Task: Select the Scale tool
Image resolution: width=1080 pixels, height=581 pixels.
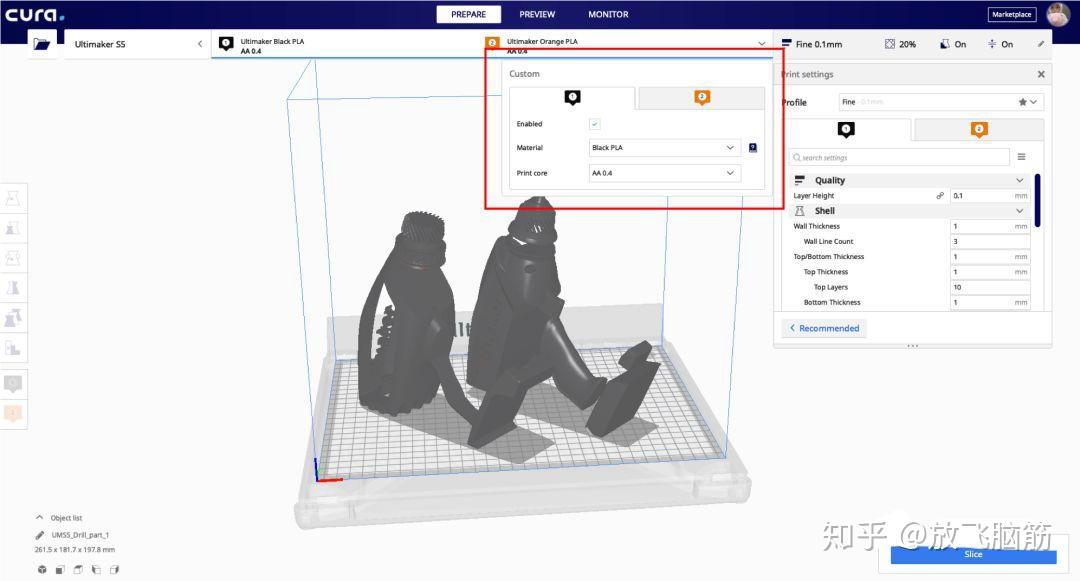Action: [14, 228]
